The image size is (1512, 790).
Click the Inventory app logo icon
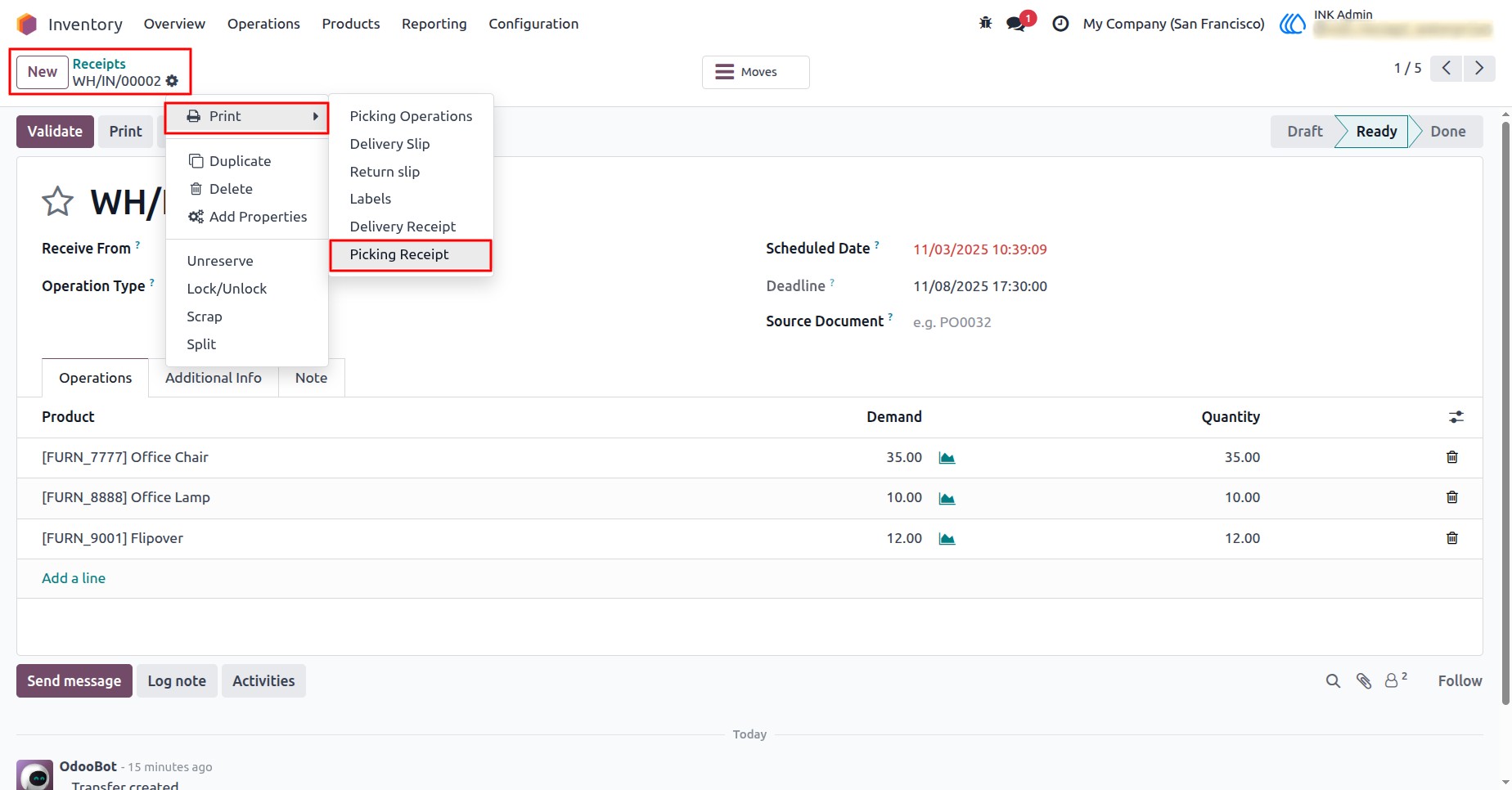tap(27, 24)
